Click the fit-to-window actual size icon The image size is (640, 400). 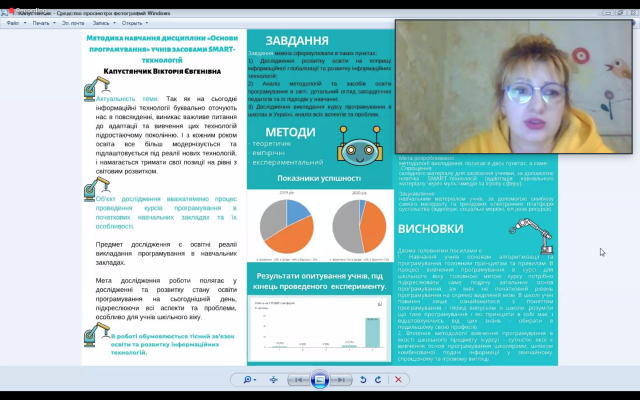[x=273, y=380]
